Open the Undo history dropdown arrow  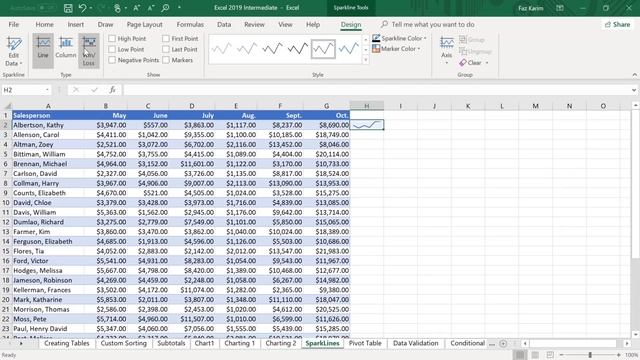pyautogui.click(x=91, y=8)
